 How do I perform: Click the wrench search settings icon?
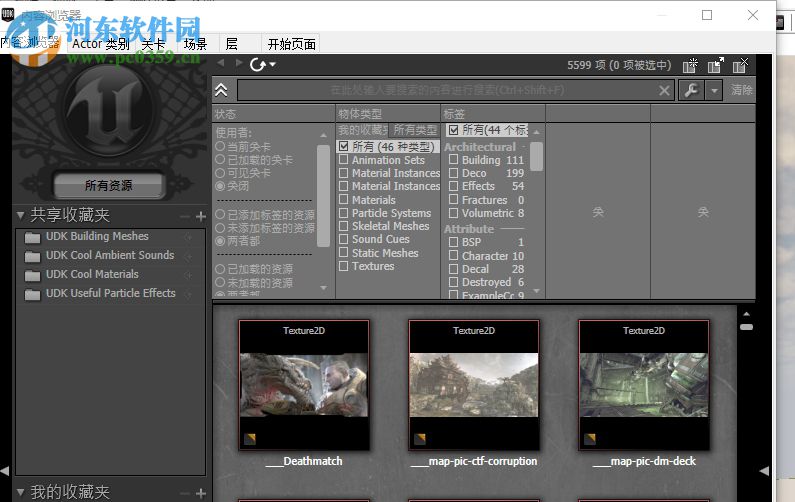pyautogui.click(x=691, y=90)
